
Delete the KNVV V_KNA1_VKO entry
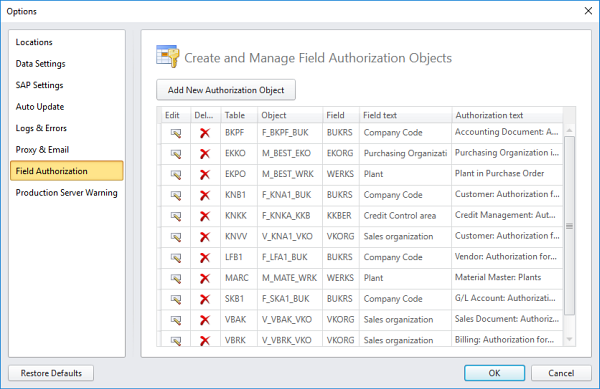click(205, 237)
